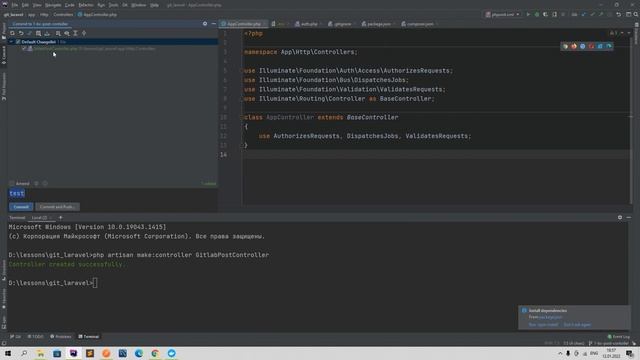Switch to the package.json editor tab
The image size is (640, 360).
[x=378, y=24]
